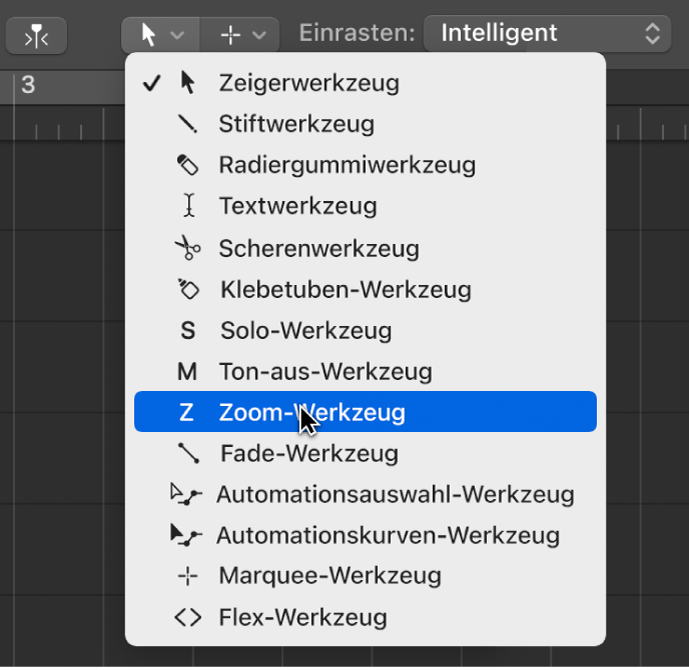689x670 pixels.
Task: Choose the Radiergummiwerkzeug eraser icon
Action: [x=188, y=165]
